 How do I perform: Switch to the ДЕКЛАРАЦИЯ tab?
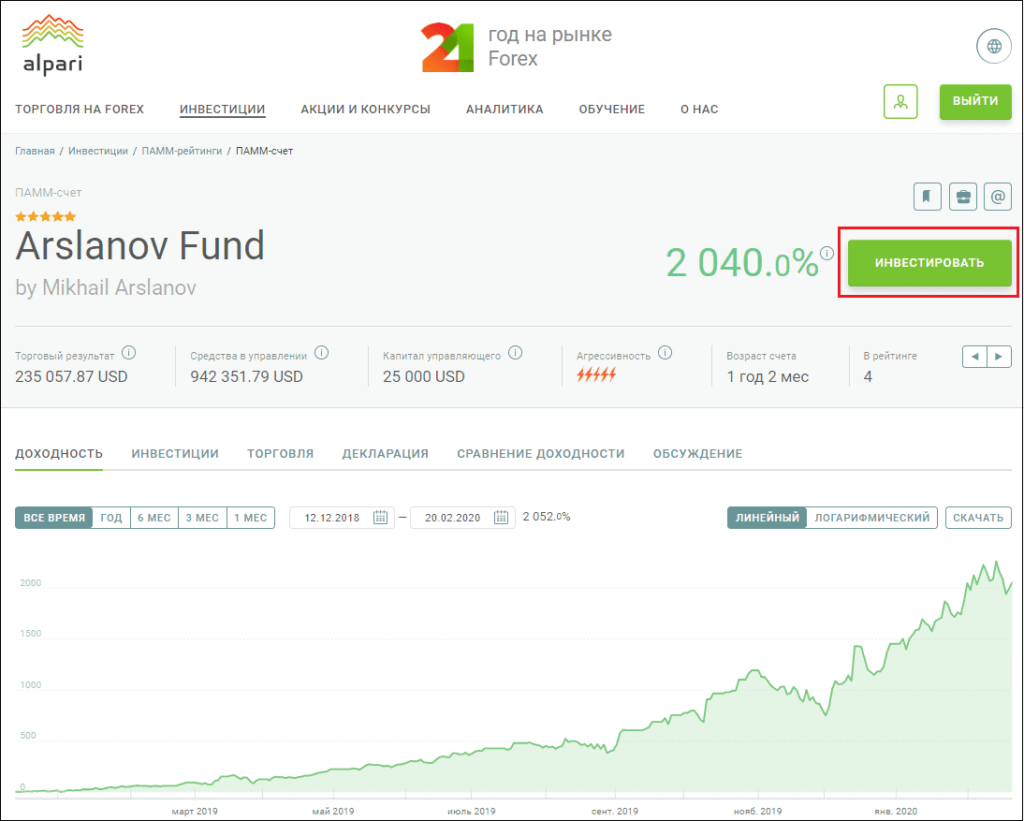(385, 454)
